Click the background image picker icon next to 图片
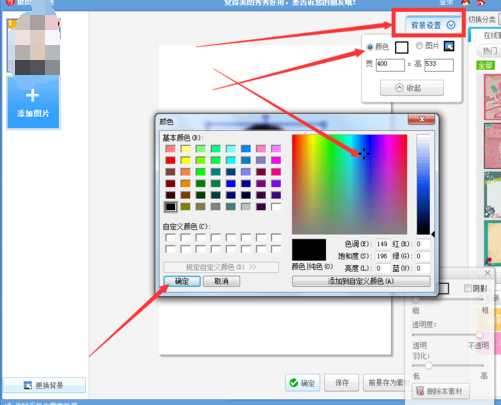The image size is (501, 405). point(449,46)
